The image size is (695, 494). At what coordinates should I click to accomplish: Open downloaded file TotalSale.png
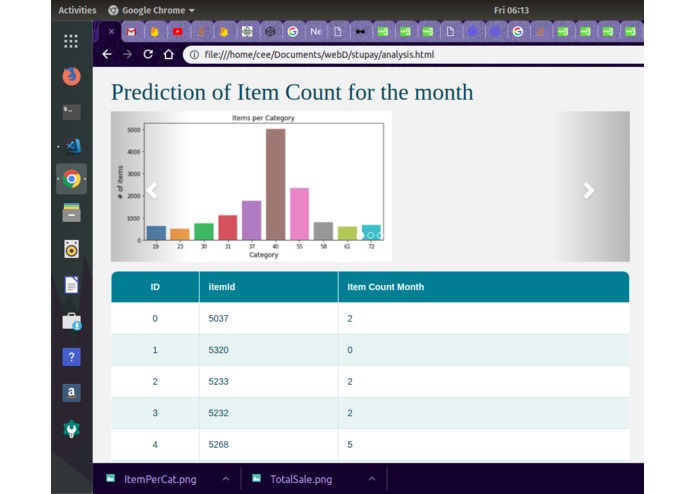[301, 479]
